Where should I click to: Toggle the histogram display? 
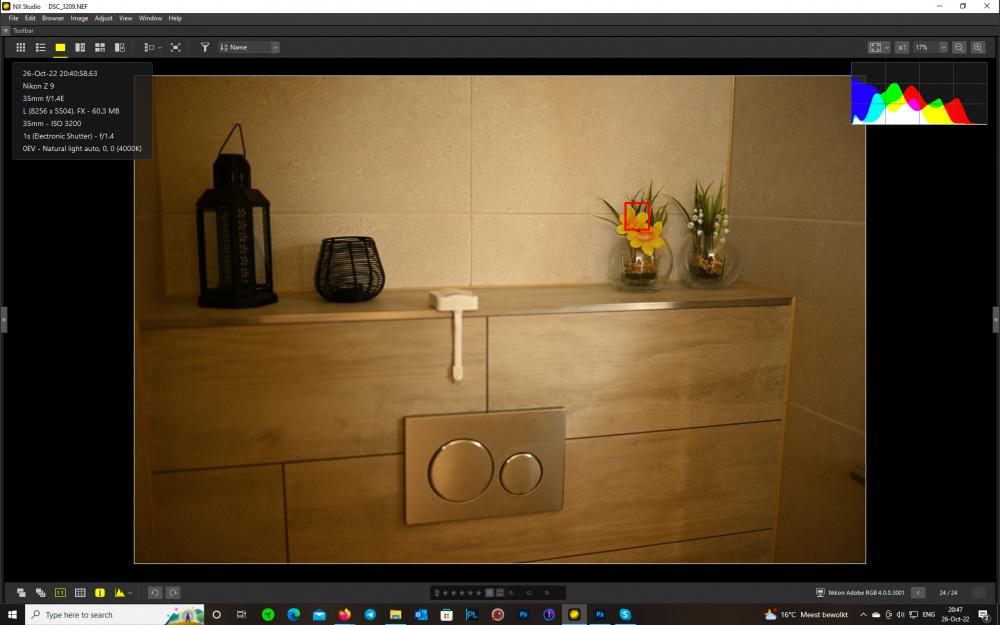pyautogui.click(x=119, y=592)
